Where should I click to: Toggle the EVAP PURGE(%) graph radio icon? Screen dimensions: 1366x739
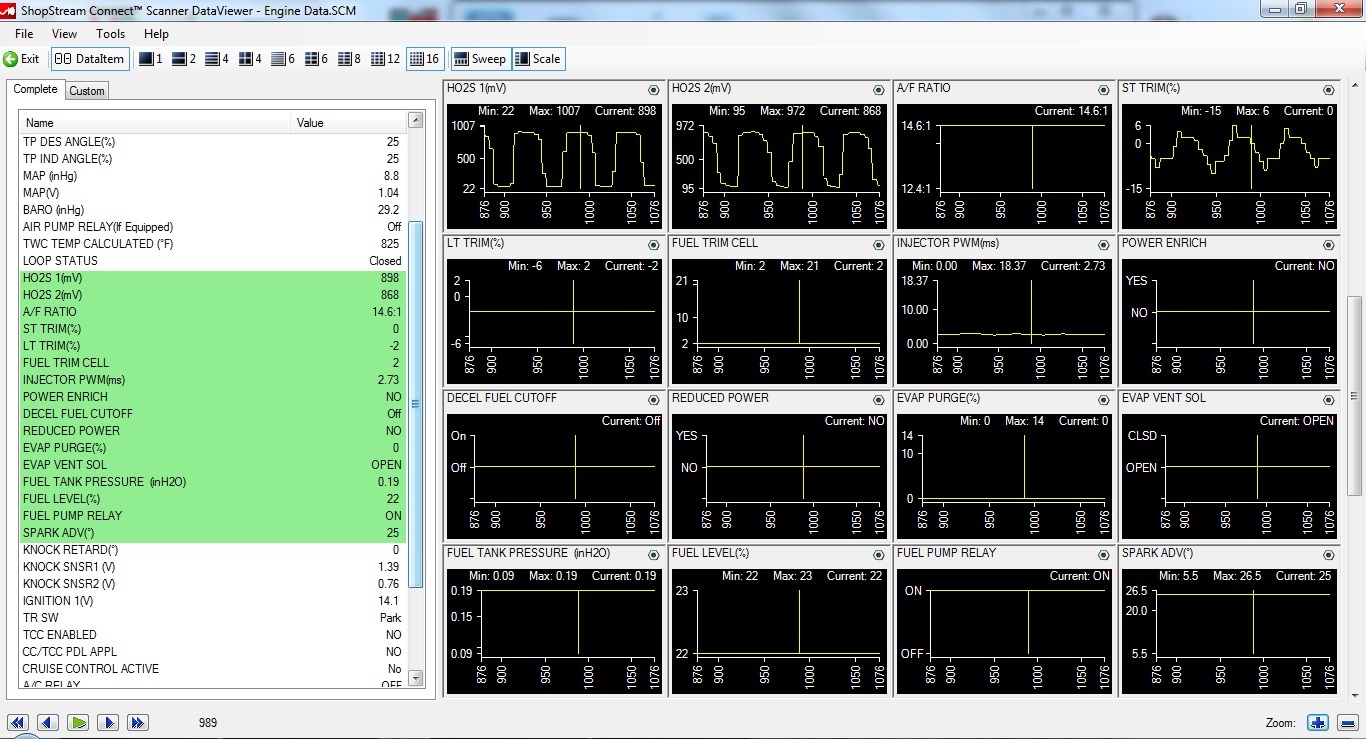1103,400
